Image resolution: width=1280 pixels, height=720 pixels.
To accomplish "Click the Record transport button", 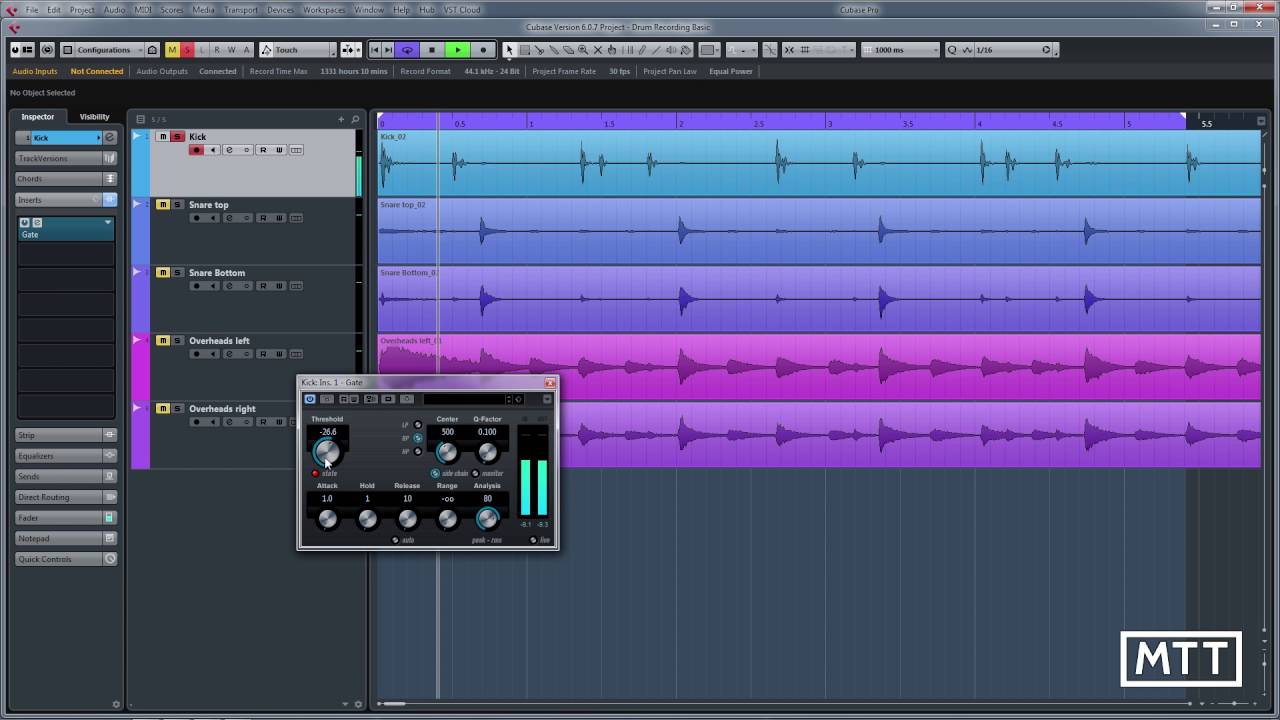I will (x=483, y=50).
